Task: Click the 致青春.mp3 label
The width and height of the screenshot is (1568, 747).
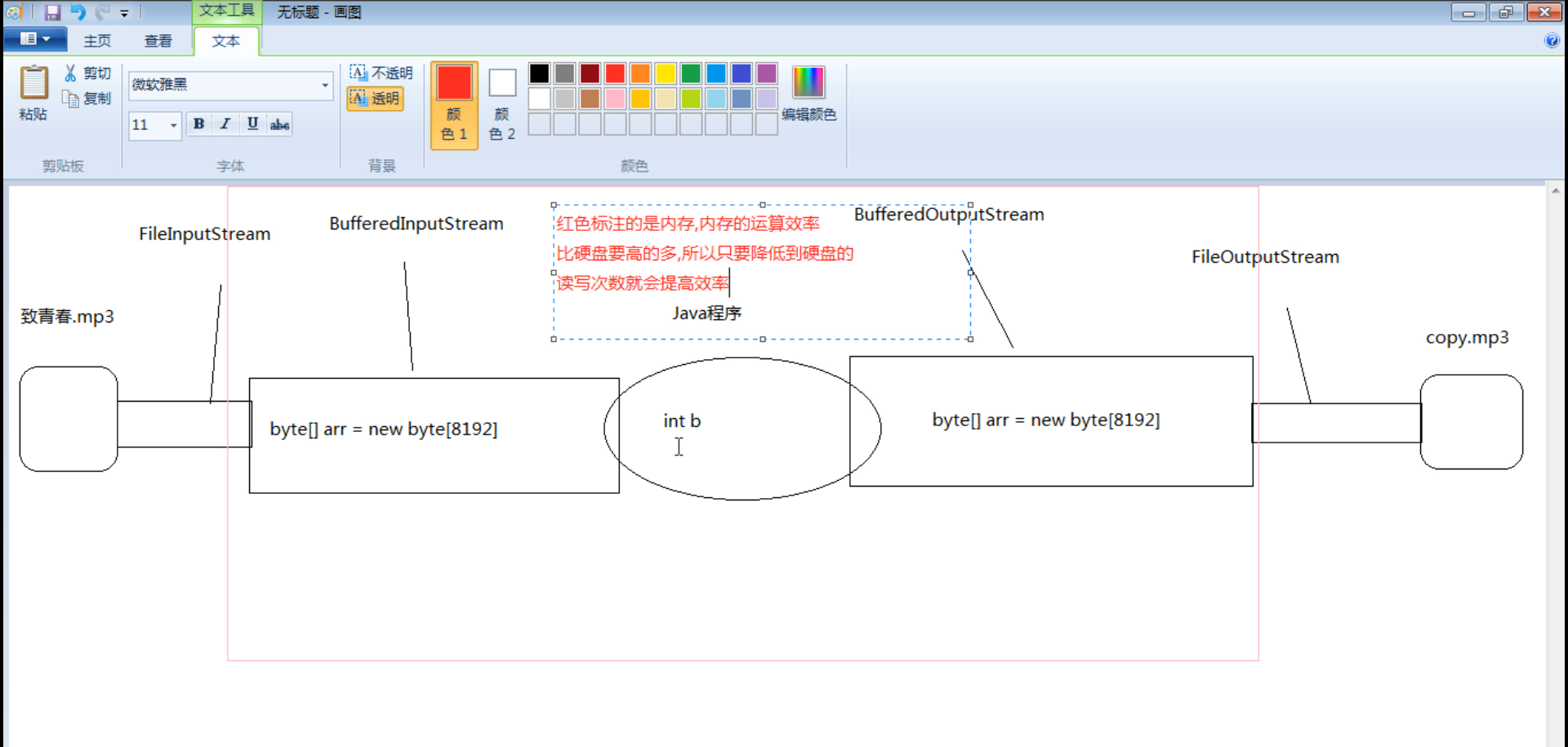Action: [x=67, y=317]
